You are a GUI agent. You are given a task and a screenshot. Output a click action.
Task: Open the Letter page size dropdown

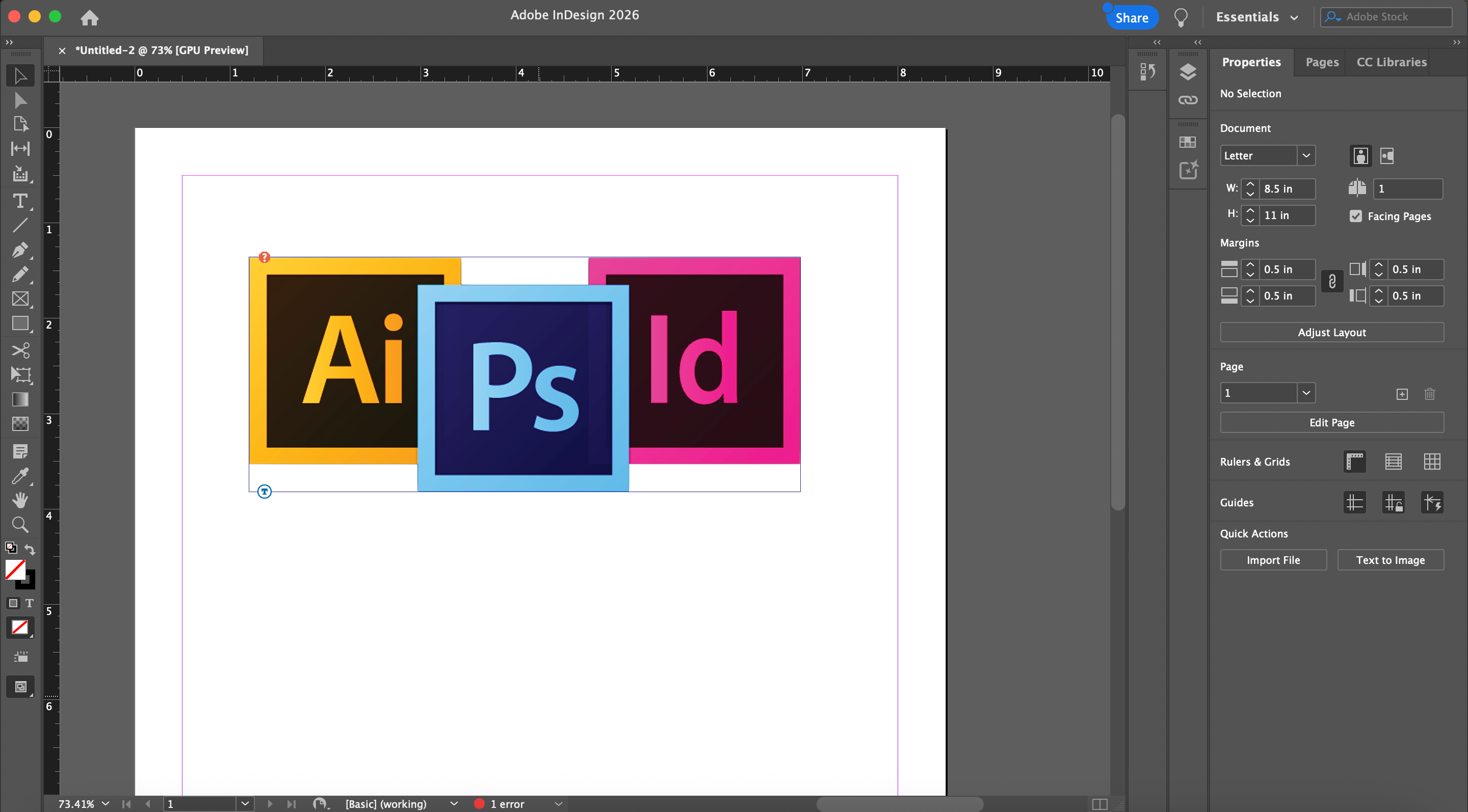[x=1305, y=155]
